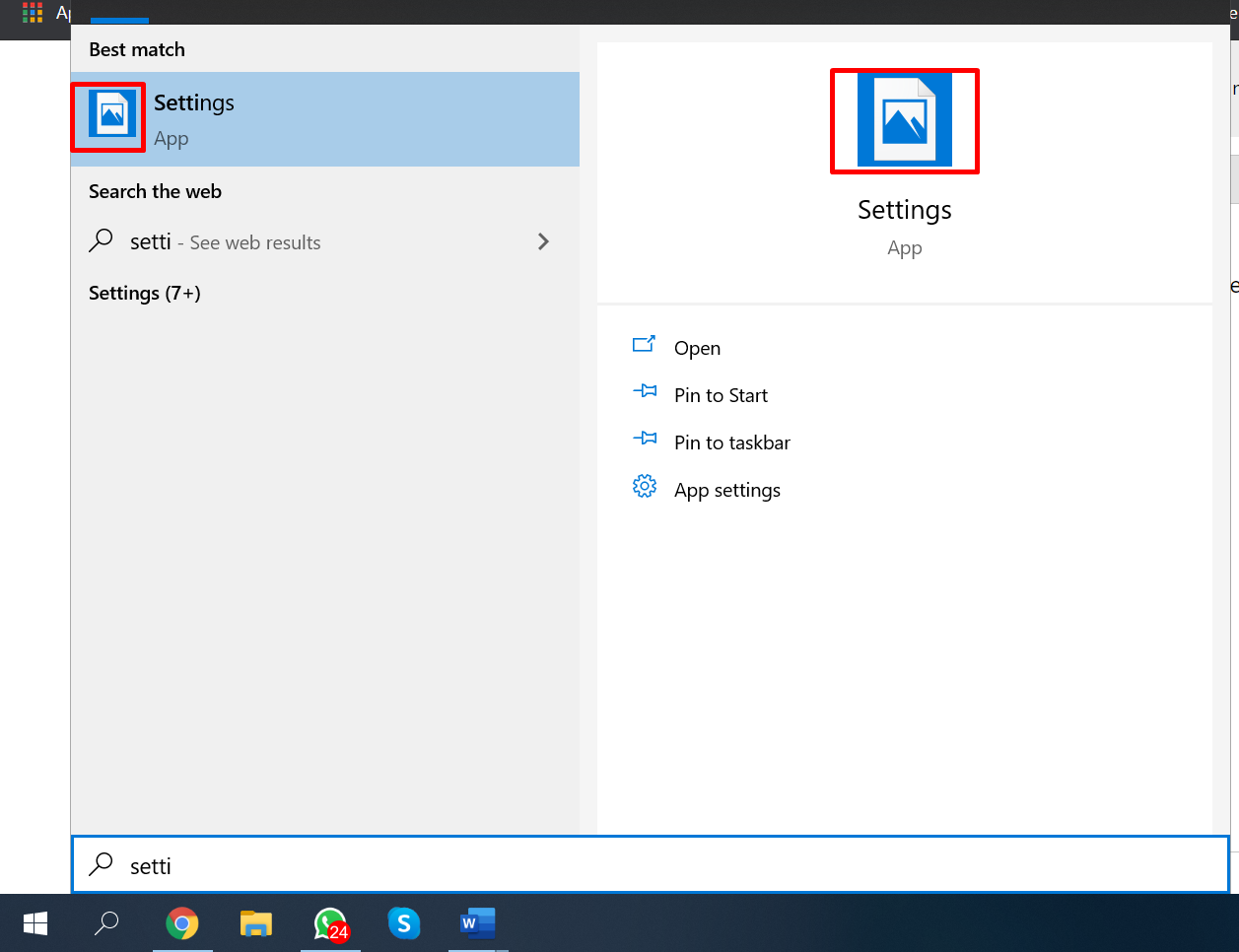The height and width of the screenshot is (952, 1239).
Task: Open File Explorer from the taskbar
Action: click(256, 923)
